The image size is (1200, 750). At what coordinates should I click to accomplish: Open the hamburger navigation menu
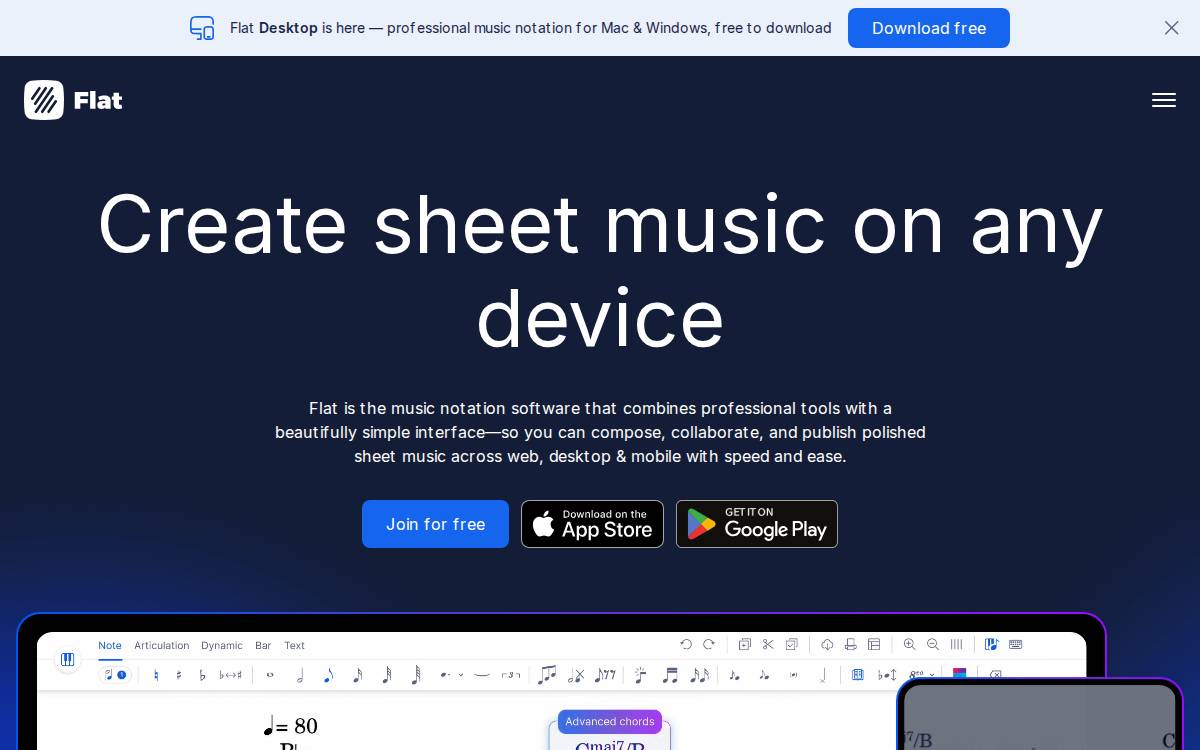click(1164, 100)
